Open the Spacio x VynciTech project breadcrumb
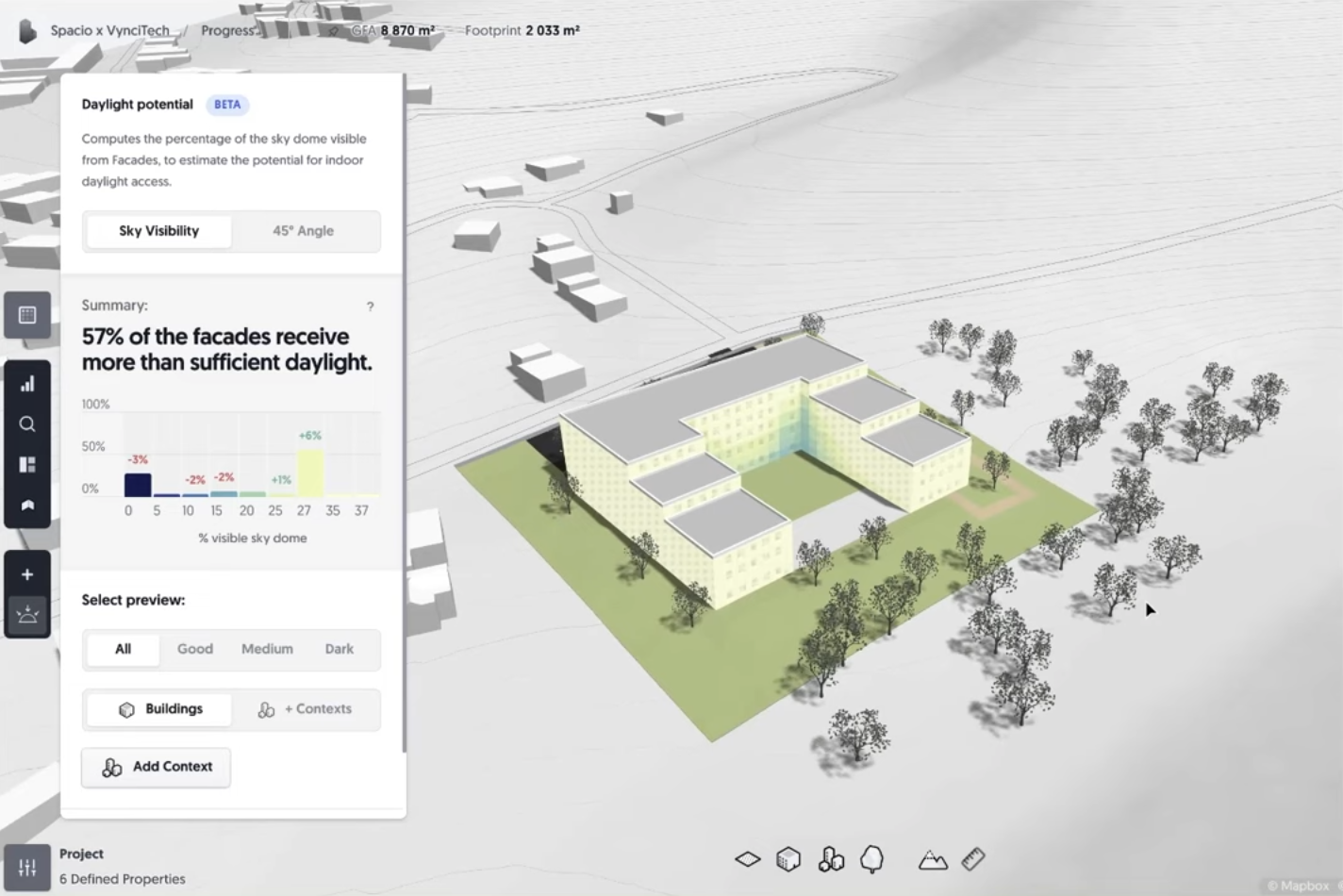 point(109,30)
